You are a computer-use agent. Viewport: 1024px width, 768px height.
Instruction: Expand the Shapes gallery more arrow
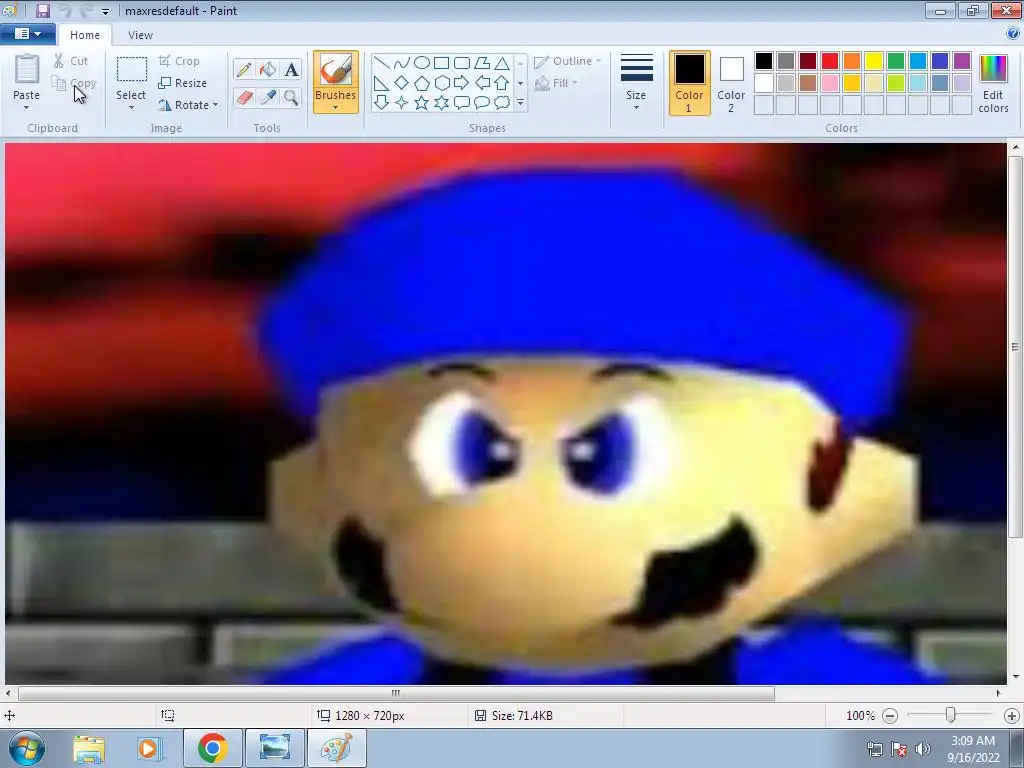520,103
